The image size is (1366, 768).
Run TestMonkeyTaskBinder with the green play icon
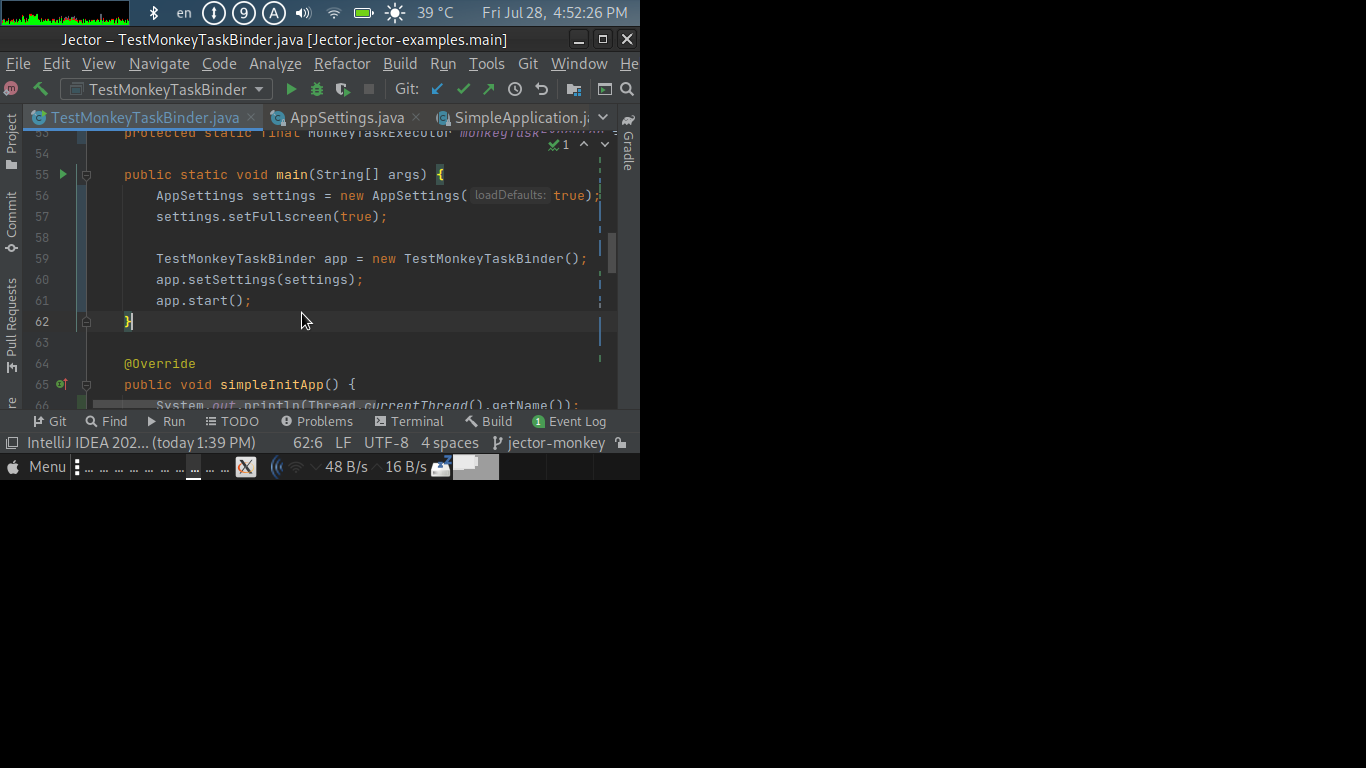click(x=291, y=89)
